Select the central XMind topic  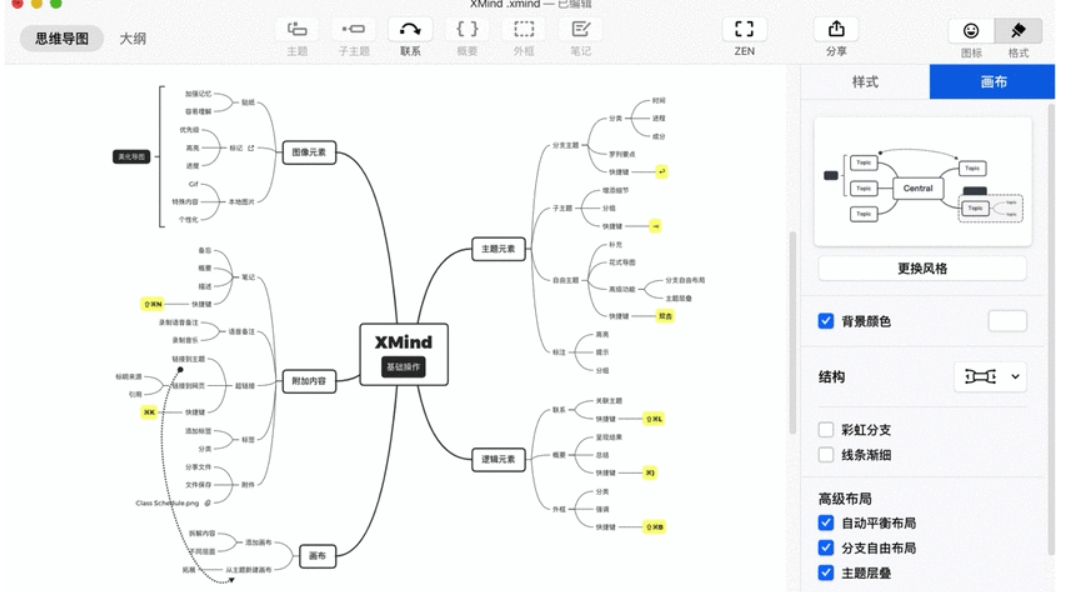point(404,354)
